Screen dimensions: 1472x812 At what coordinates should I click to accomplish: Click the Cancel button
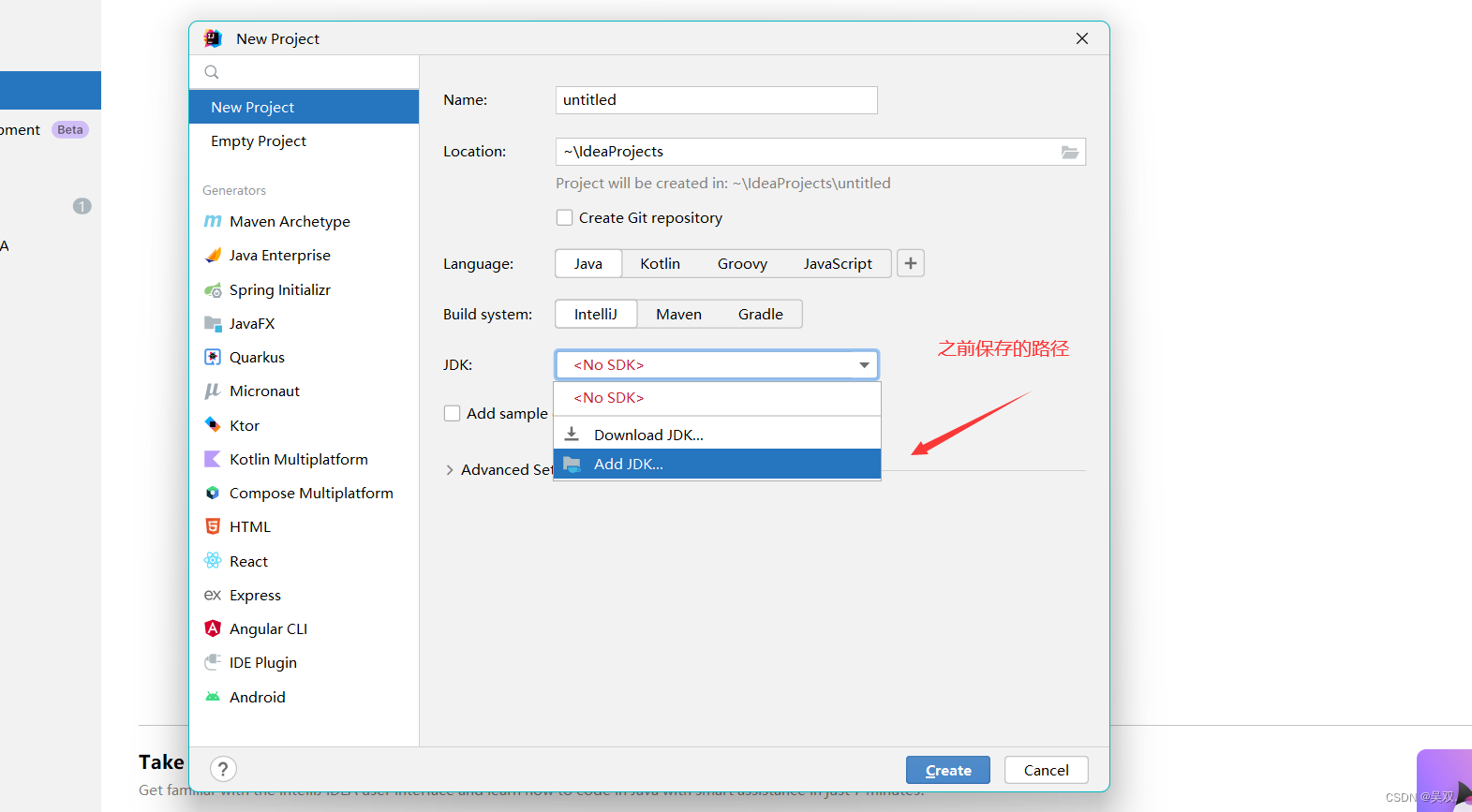(x=1046, y=770)
